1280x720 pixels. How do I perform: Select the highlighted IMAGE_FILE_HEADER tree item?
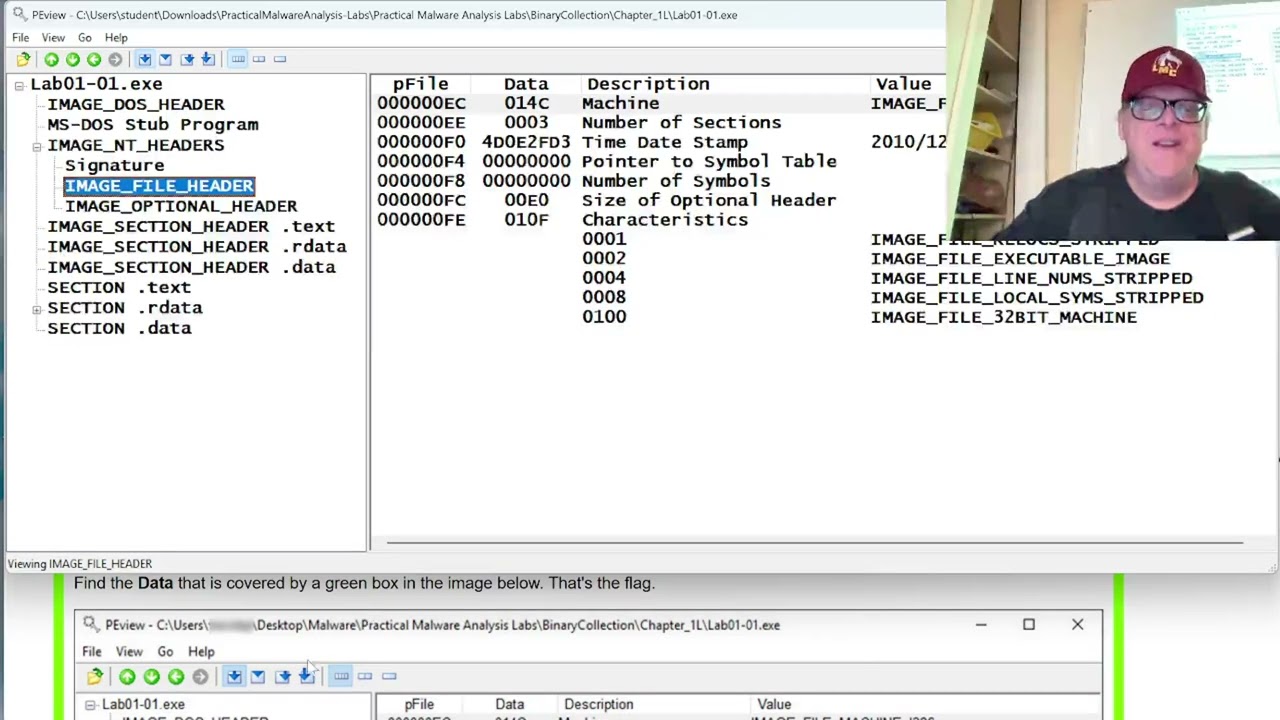(x=159, y=185)
